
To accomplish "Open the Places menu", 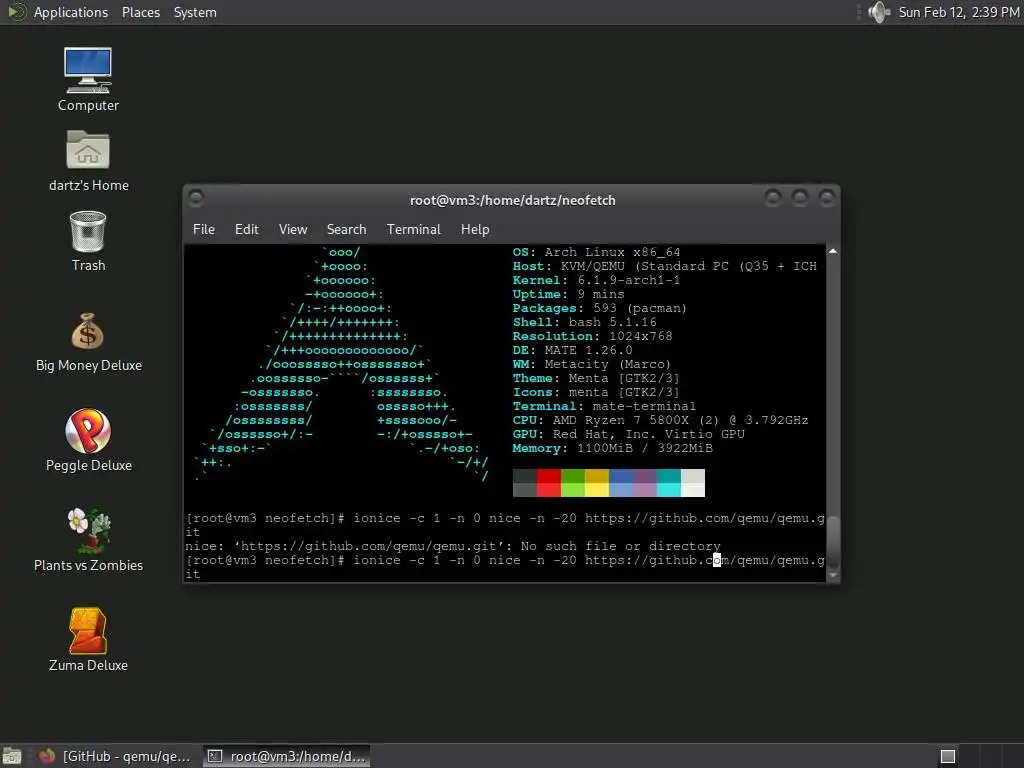I will [140, 12].
